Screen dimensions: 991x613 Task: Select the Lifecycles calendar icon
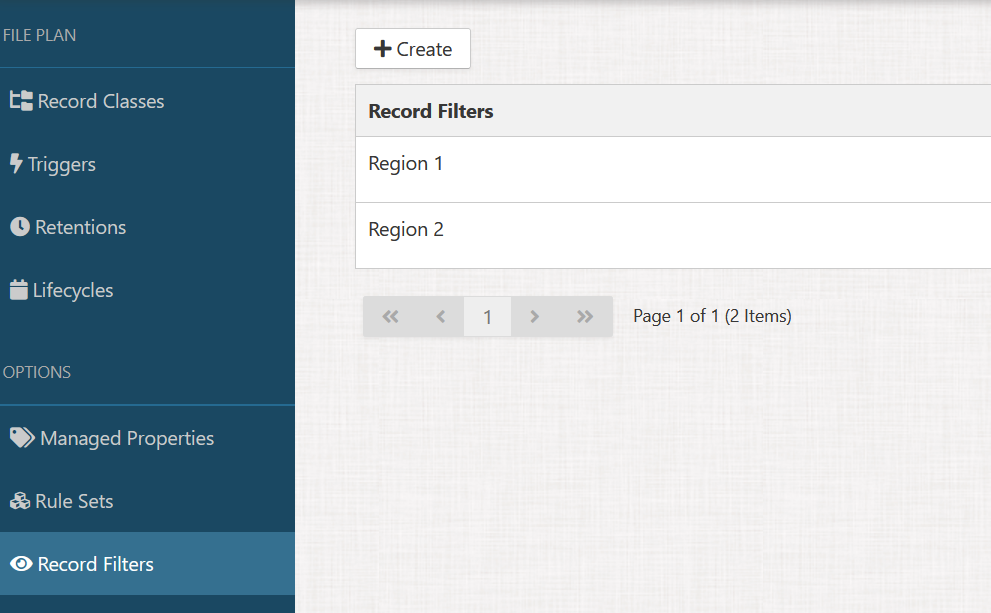click(19, 290)
